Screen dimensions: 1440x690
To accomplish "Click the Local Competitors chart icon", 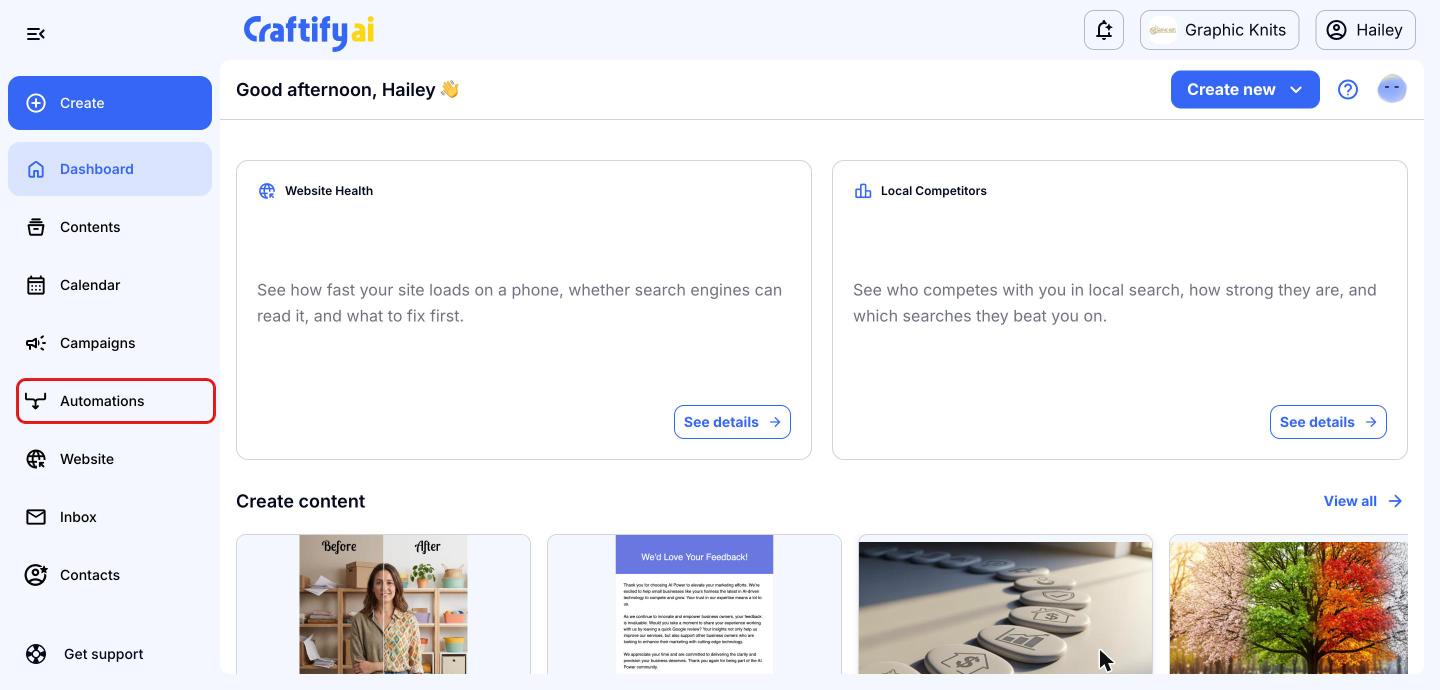I will click(863, 191).
